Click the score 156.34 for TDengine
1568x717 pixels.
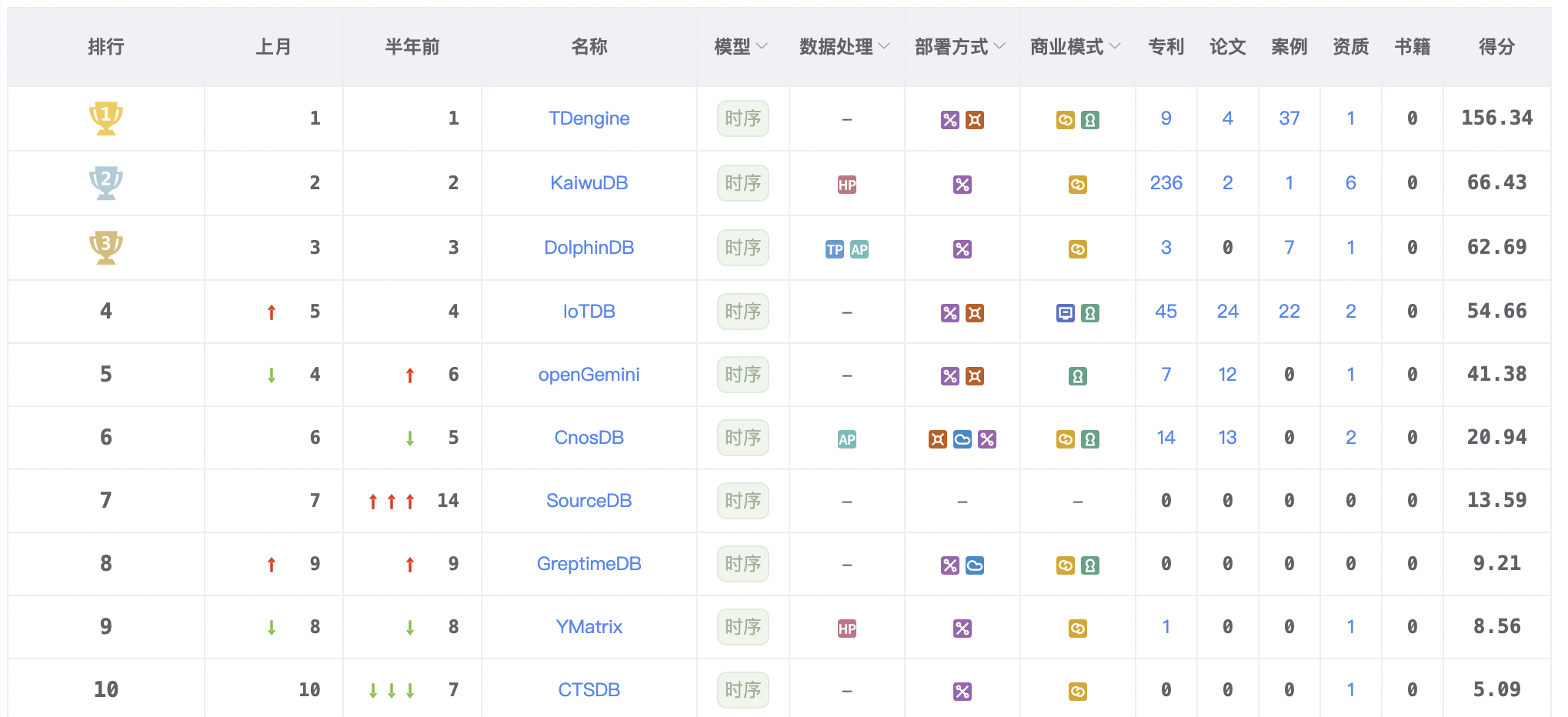(x=1497, y=118)
